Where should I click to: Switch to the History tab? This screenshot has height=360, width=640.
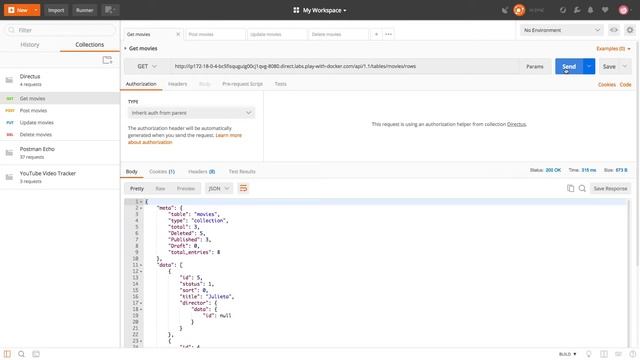tap(30, 44)
